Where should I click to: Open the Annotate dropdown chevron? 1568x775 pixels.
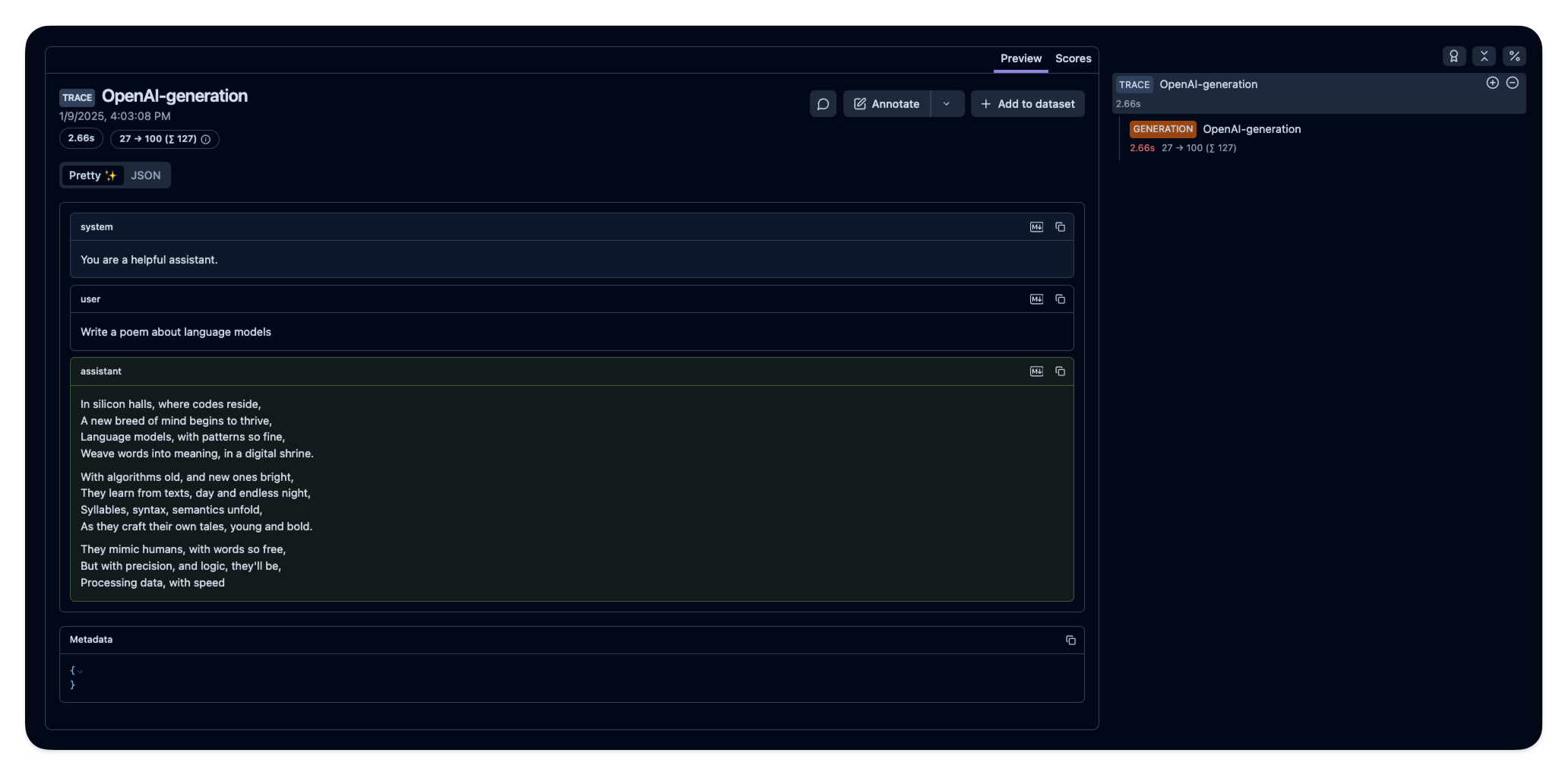pyautogui.click(x=947, y=103)
